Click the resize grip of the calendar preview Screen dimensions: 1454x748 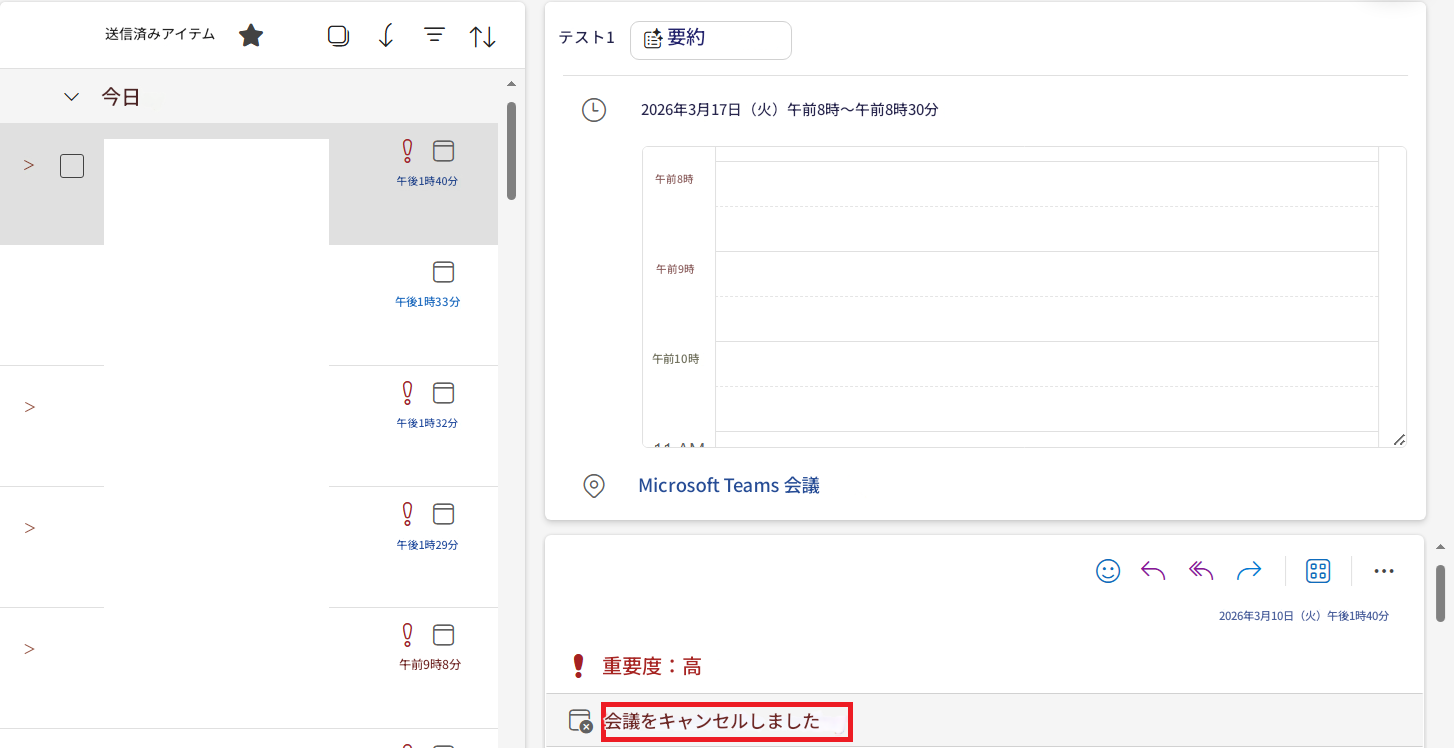click(1399, 439)
